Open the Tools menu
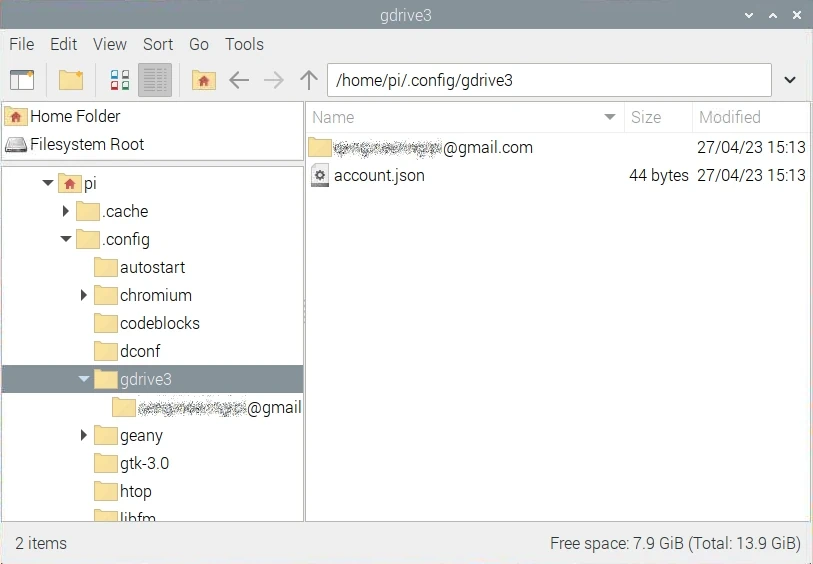The width and height of the screenshot is (813, 564). click(244, 44)
